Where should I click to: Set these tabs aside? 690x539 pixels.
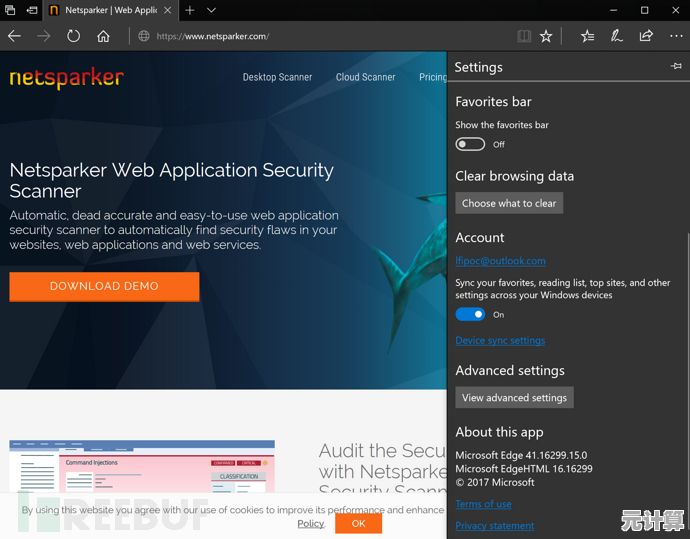tap(32, 10)
